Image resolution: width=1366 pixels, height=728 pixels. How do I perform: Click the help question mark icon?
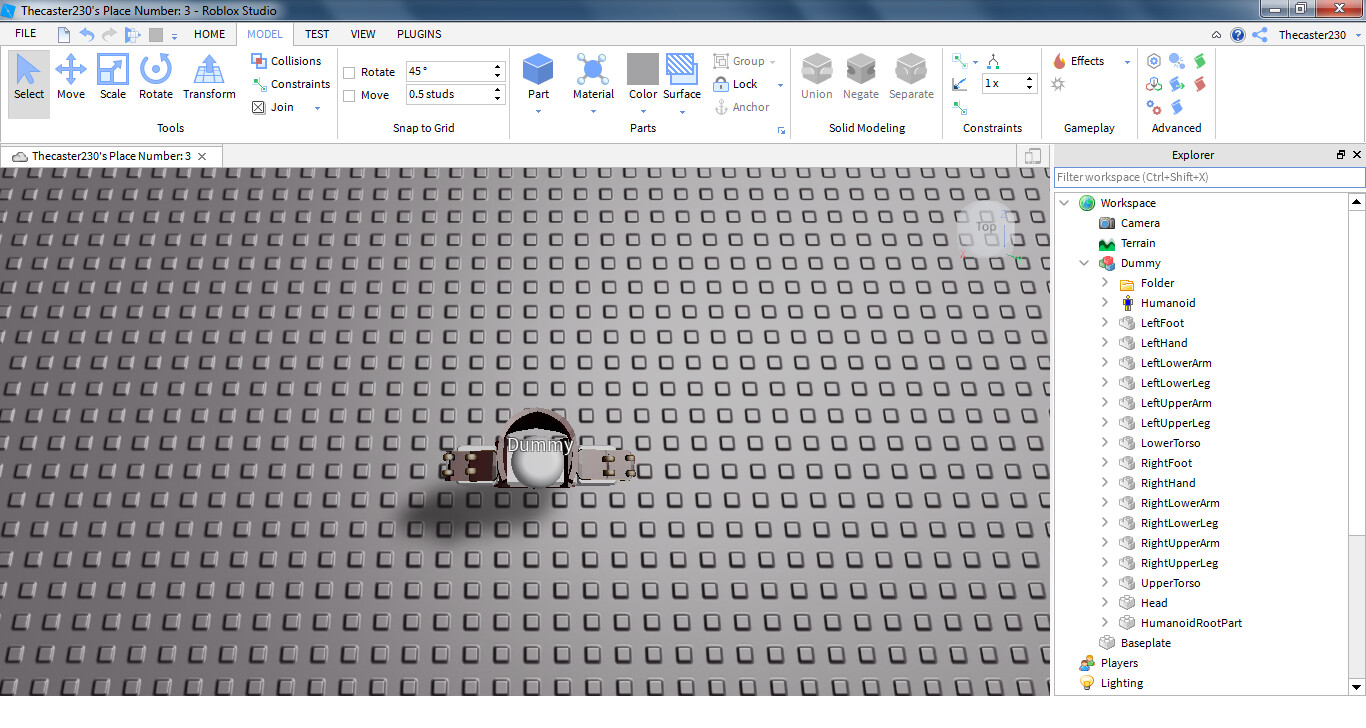click(x=1238, y=35)
